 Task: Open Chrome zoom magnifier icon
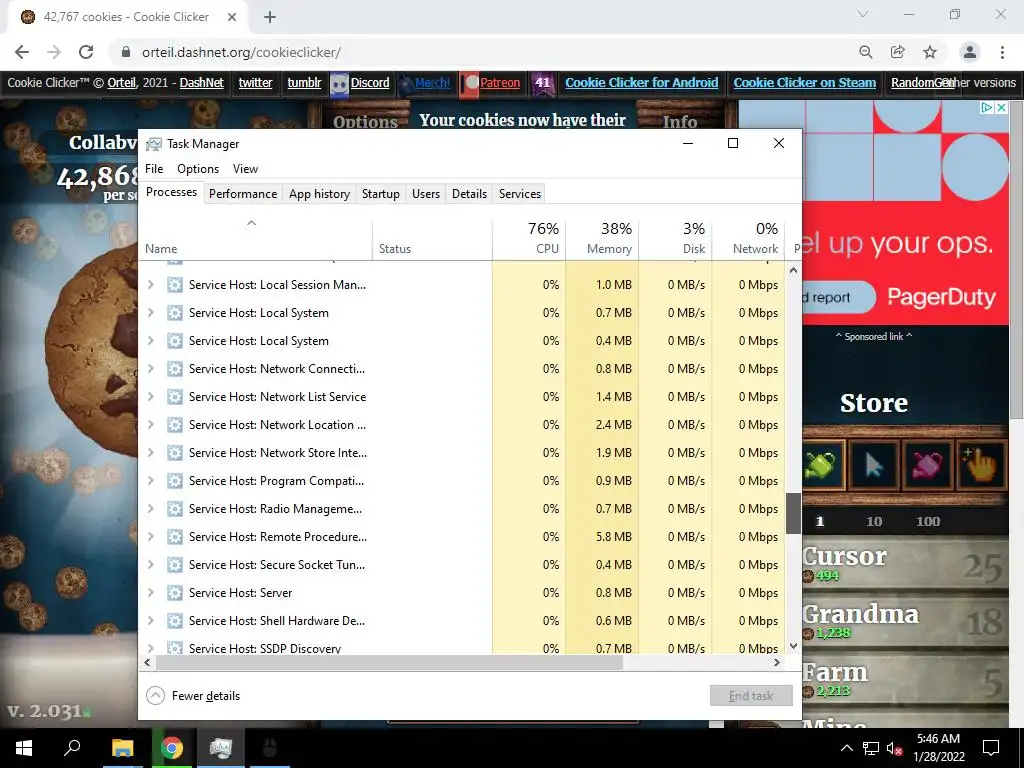(x=866, y=52)
